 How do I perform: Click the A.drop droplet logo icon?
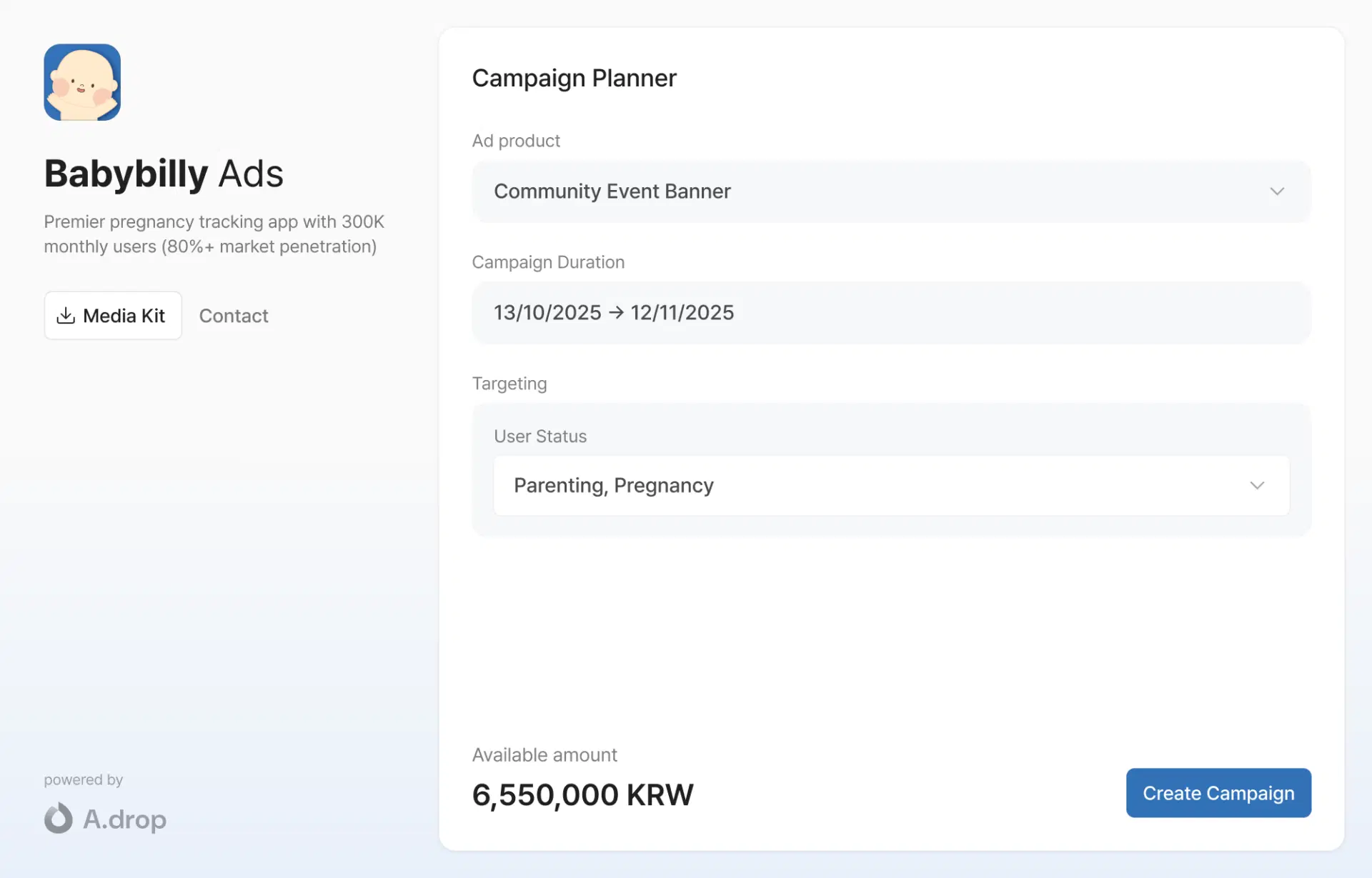pos(59,818)
